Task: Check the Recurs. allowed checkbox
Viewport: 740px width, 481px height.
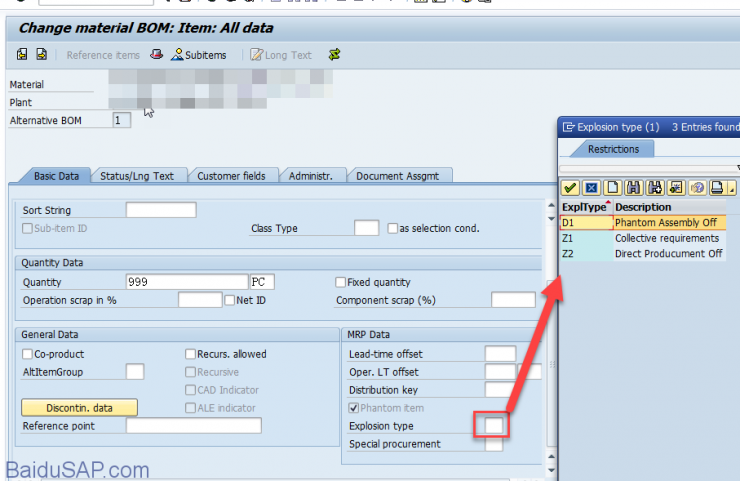Action: [190, 354]
